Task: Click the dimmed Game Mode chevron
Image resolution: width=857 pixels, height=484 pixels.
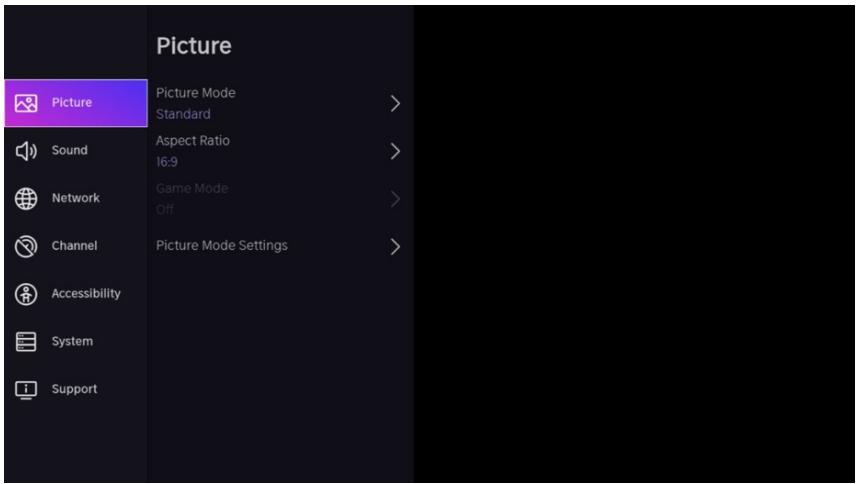Action: tap(395, 199)
